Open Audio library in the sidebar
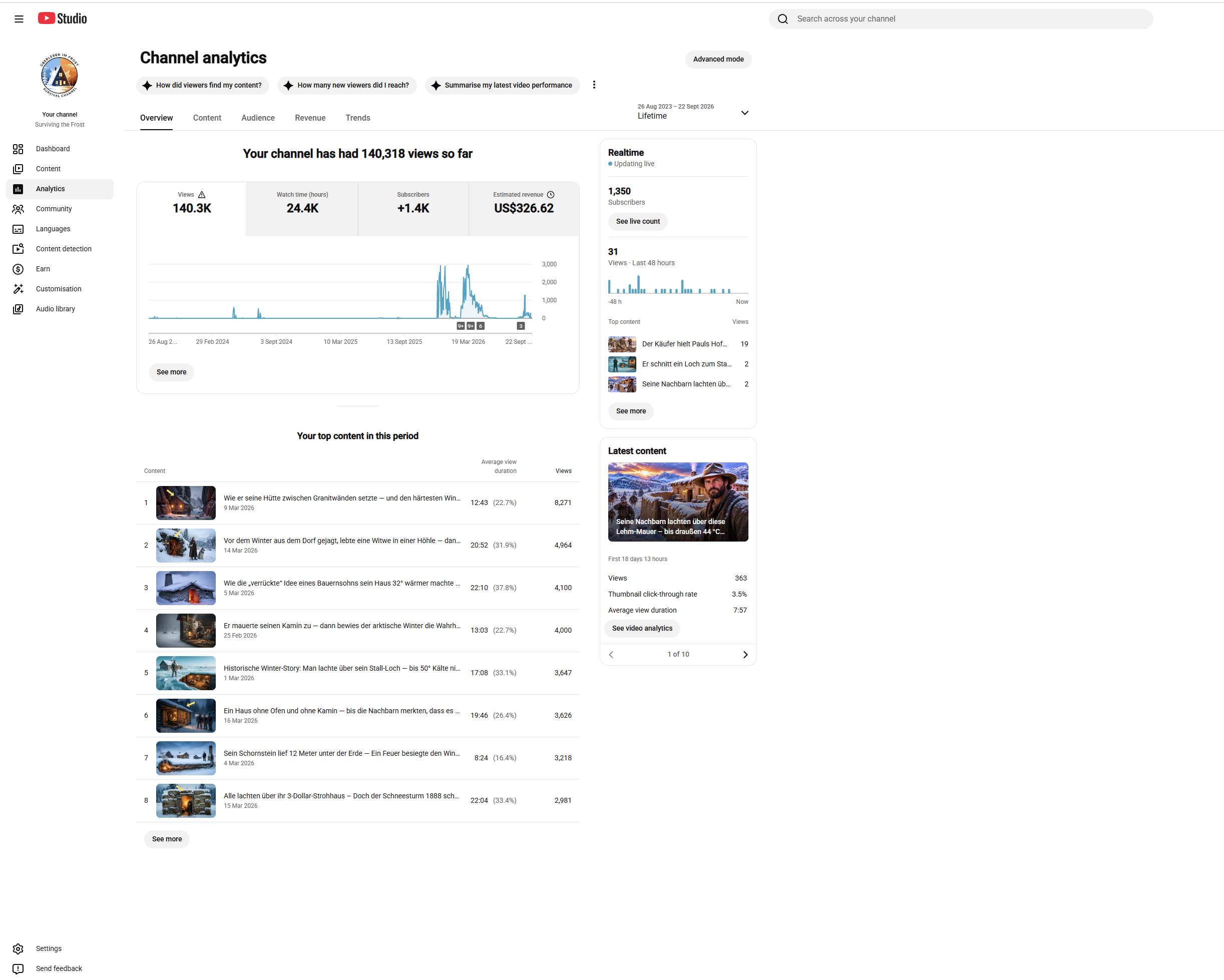Viewport: 1224px width, 980px height. pos(60,309)
